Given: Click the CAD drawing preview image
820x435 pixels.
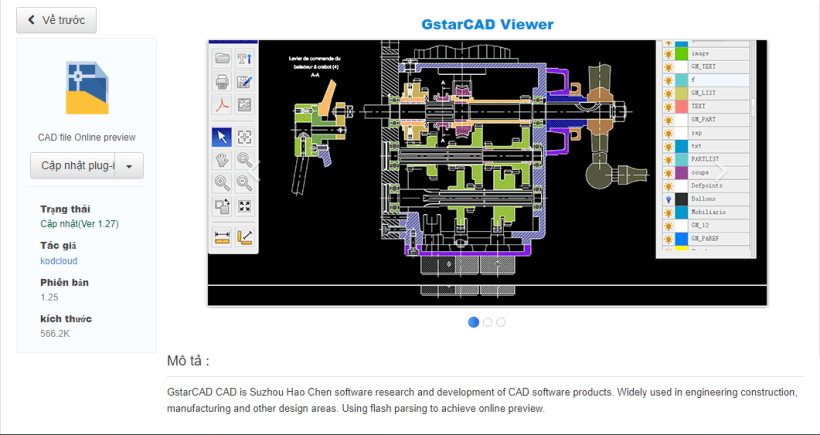Looking at the screenshot, I should click(x=487, y=173).
